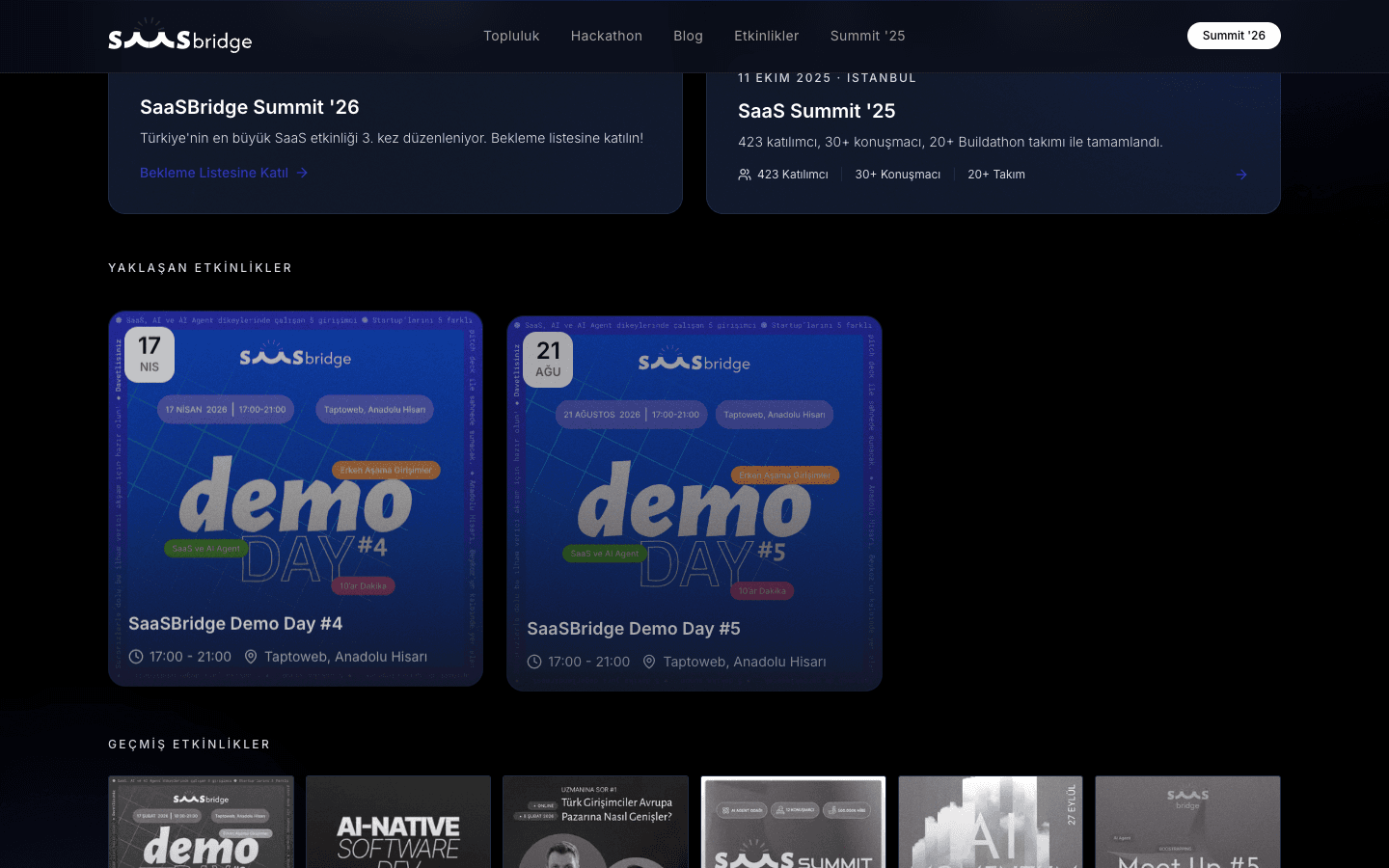Screen dimensions: 1389x868
Task: Click the clock icon on the Demo Day #4 card
Action: point(136,657)
